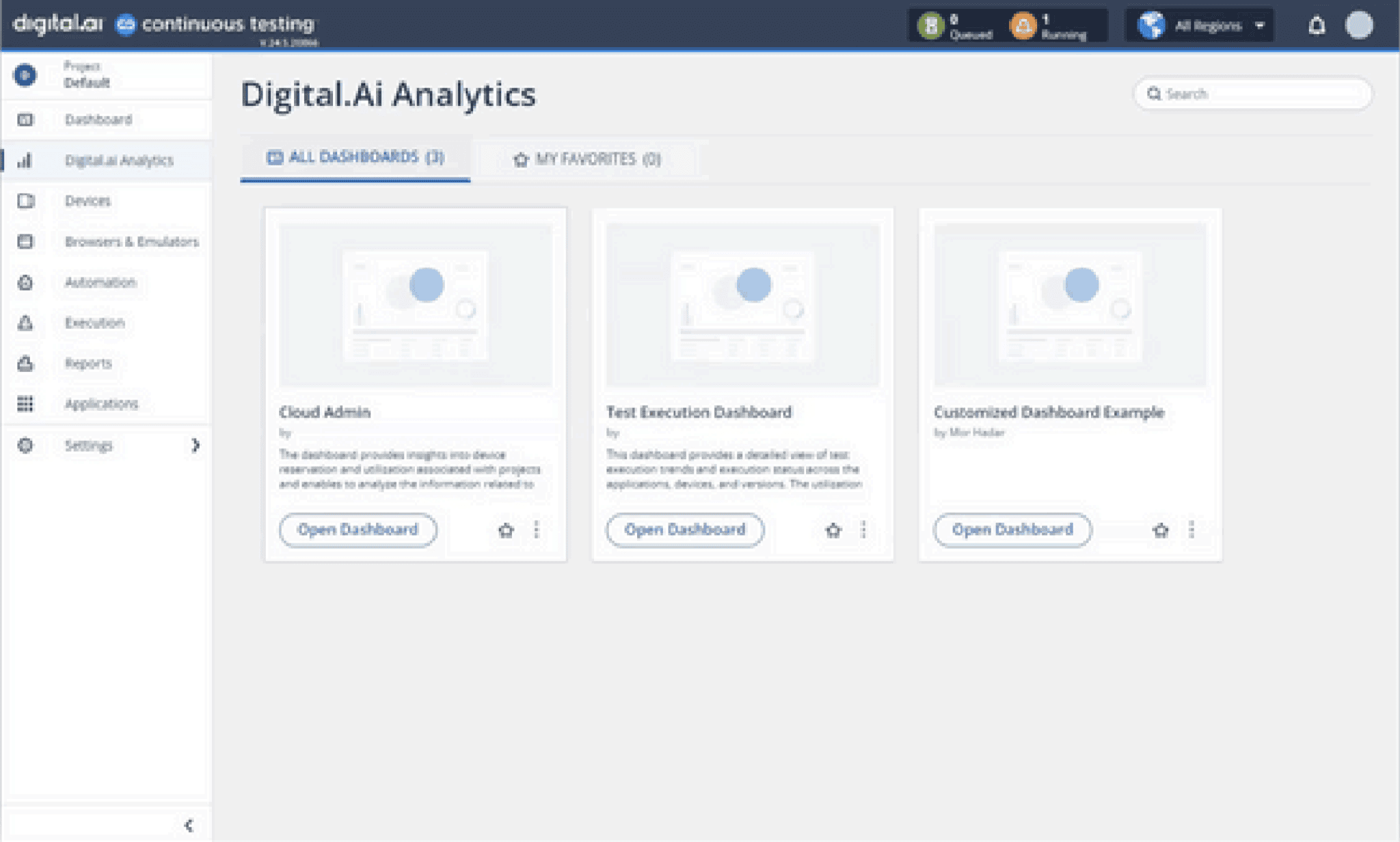The width and height of the screenshot is (1400, 842).
Task: Collapse the left navigation sidebar
Action: click(x=189, y=825)
